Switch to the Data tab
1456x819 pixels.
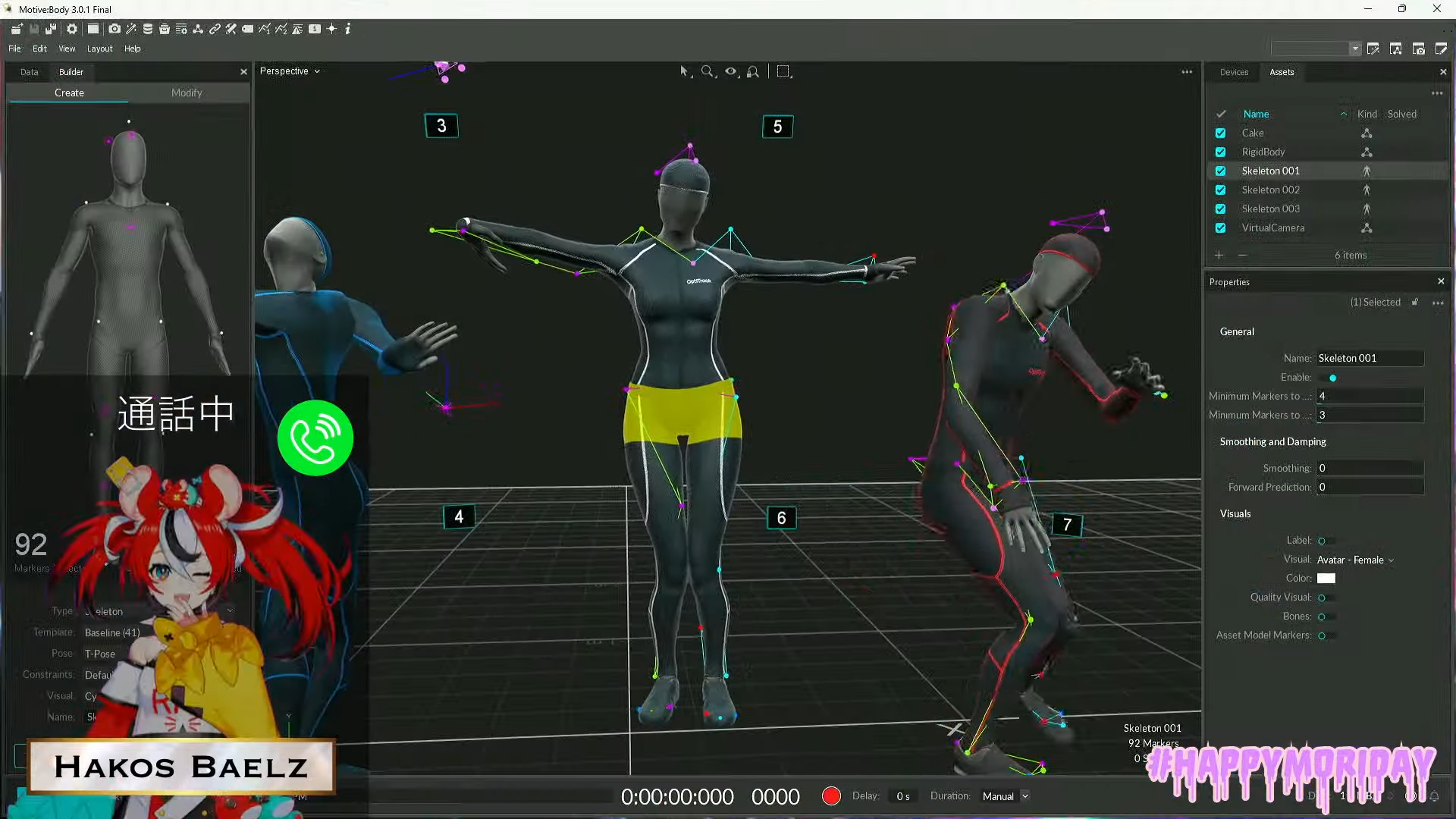pos(29,72)
